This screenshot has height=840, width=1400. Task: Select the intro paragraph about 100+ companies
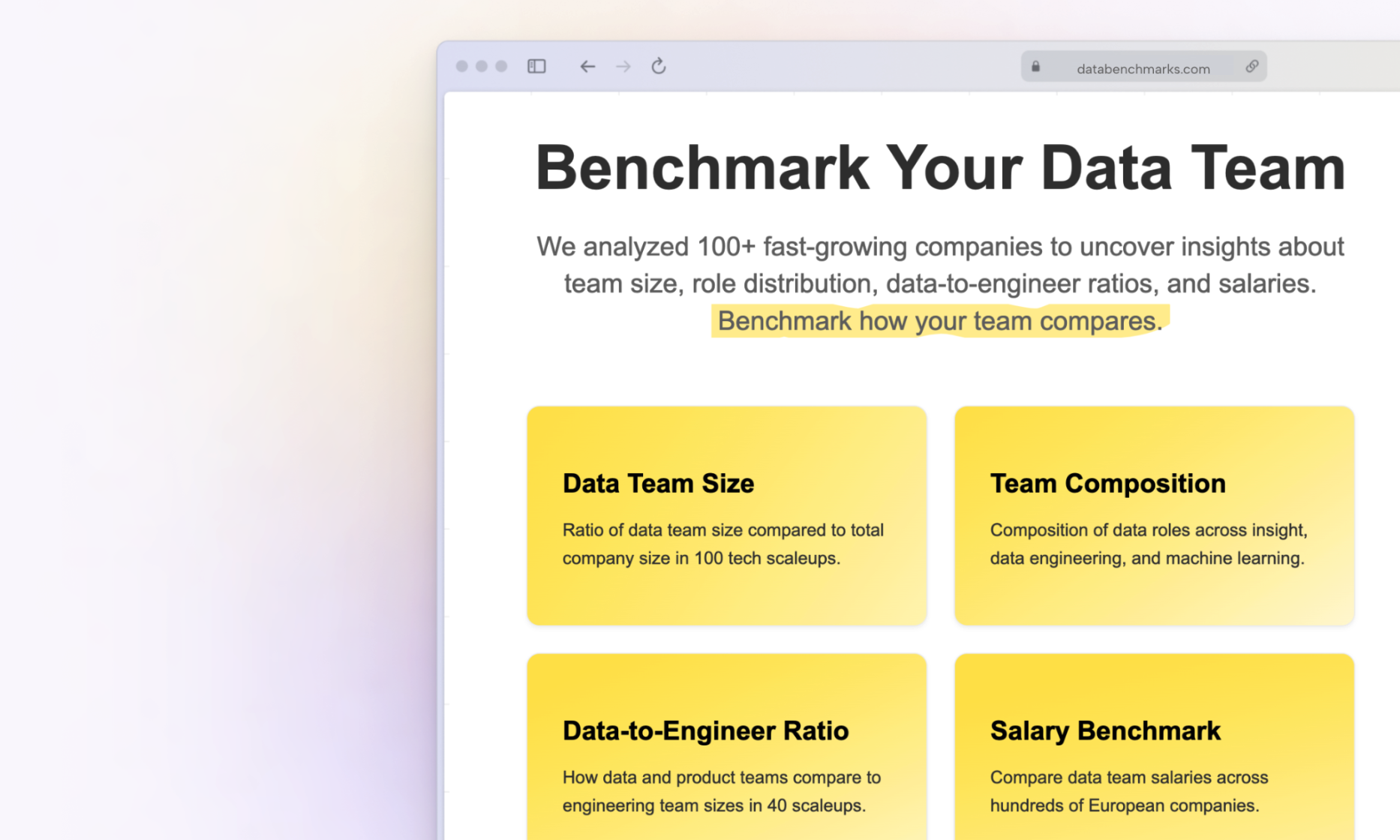[x=939, y=265]
